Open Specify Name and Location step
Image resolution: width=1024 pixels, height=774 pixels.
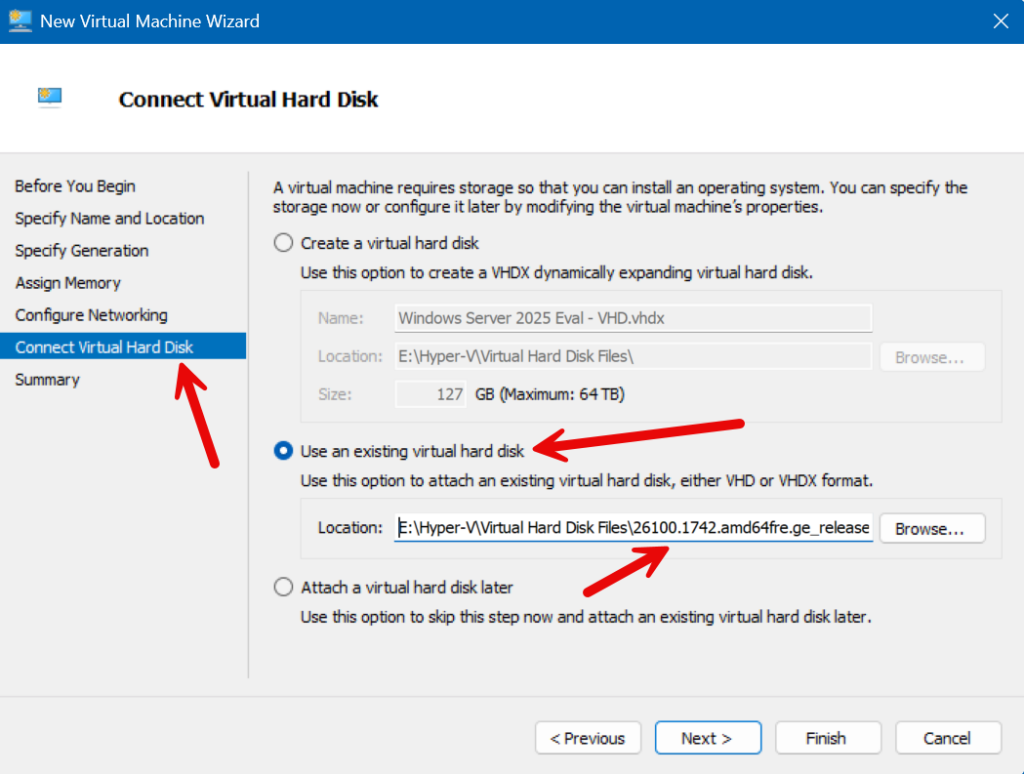pos(110,218)
